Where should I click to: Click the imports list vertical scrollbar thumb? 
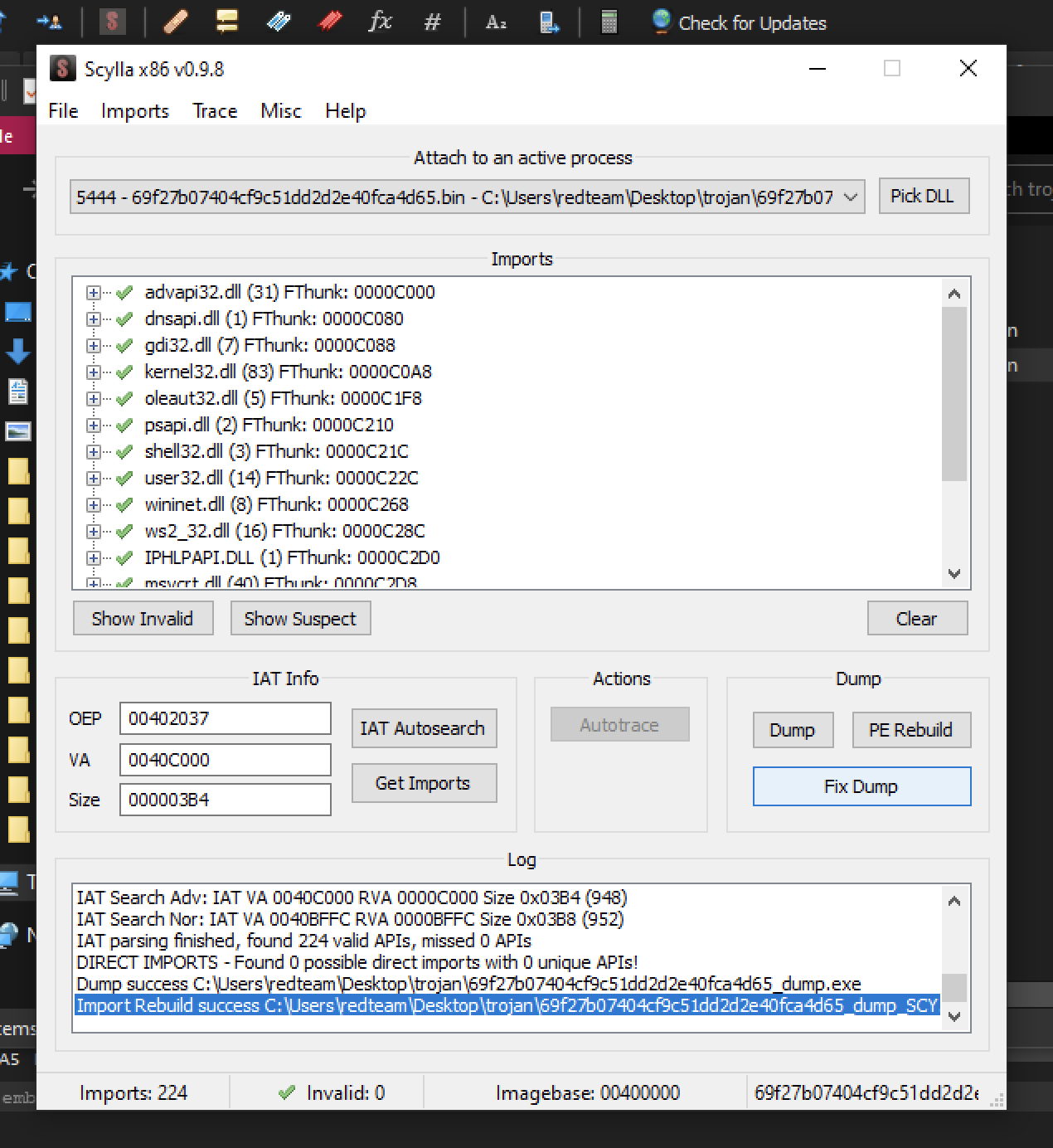954,393
